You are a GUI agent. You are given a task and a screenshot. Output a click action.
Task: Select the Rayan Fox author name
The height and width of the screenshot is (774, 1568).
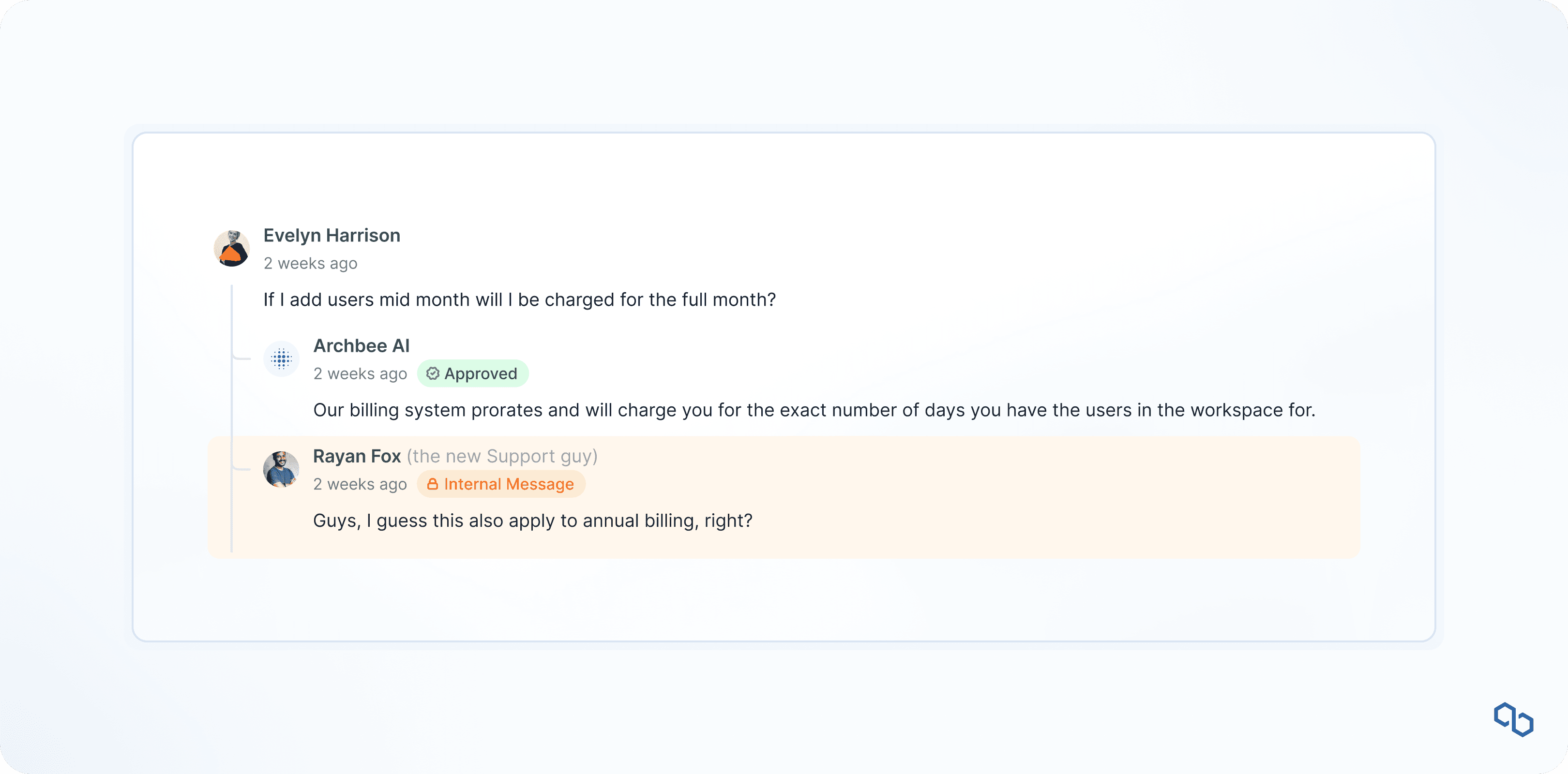click(357, 456)
